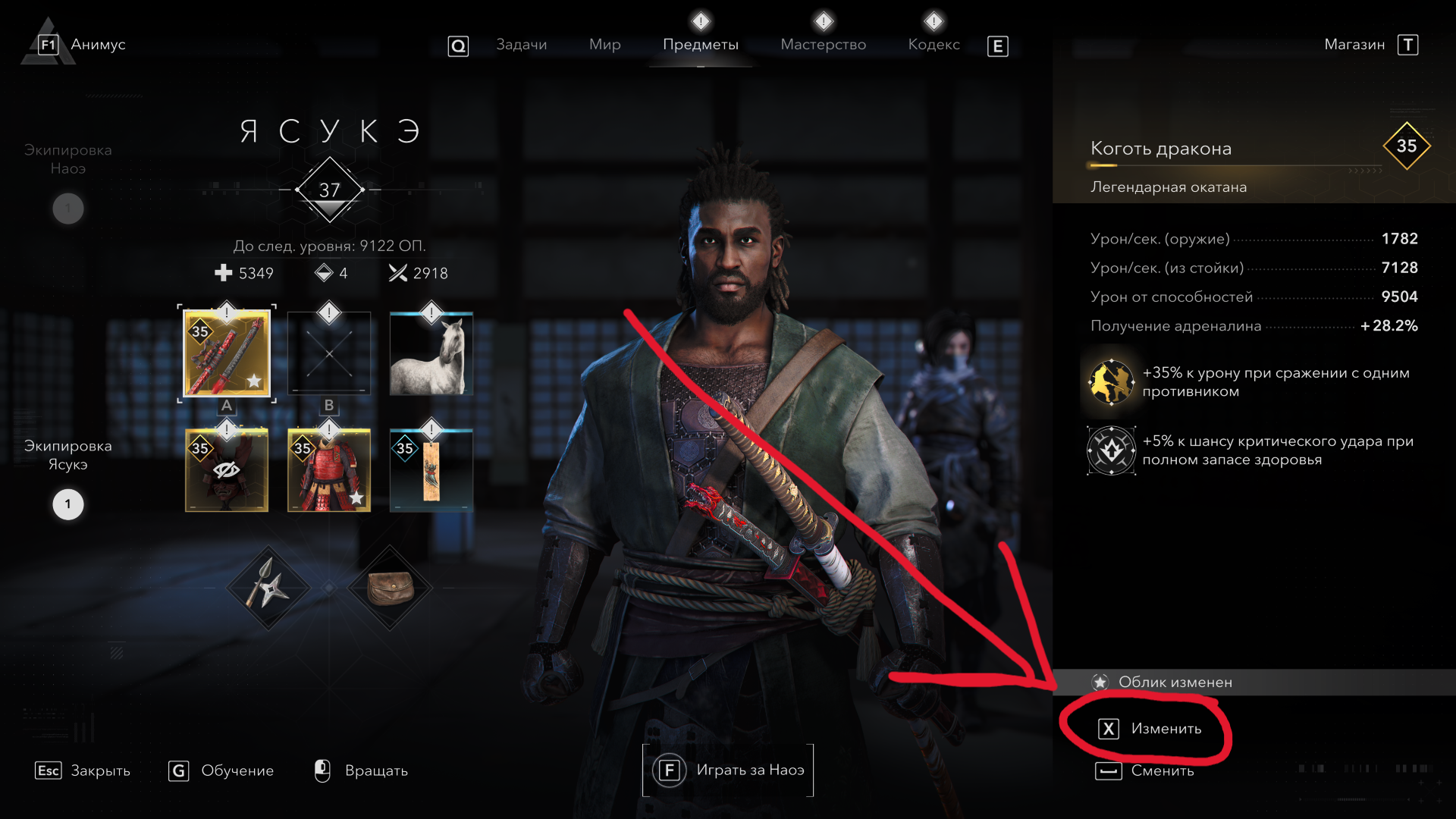Click the level 37 diamond indicator

pyautogui.click(x=330, y=190)
